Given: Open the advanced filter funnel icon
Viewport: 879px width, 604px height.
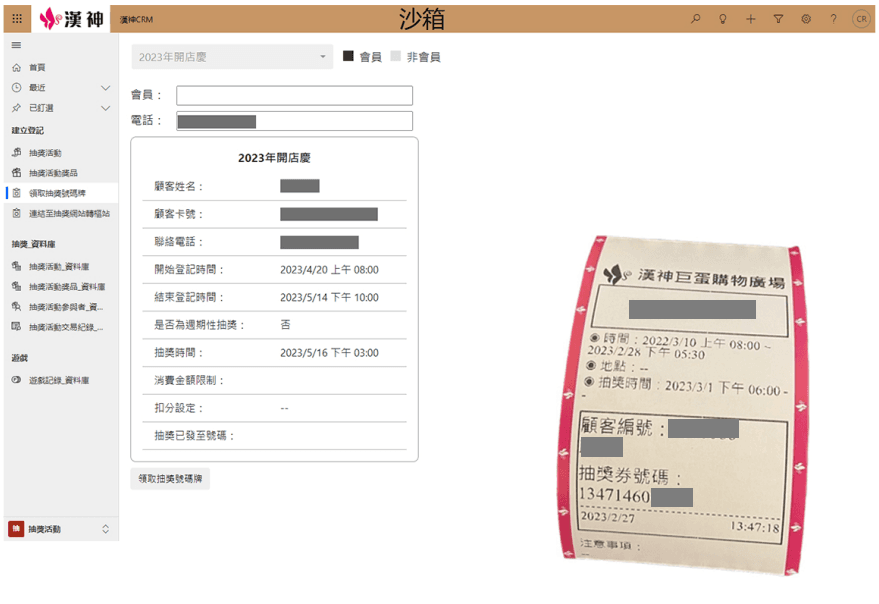Looking at the screenshot, I should tap(778, 19).
